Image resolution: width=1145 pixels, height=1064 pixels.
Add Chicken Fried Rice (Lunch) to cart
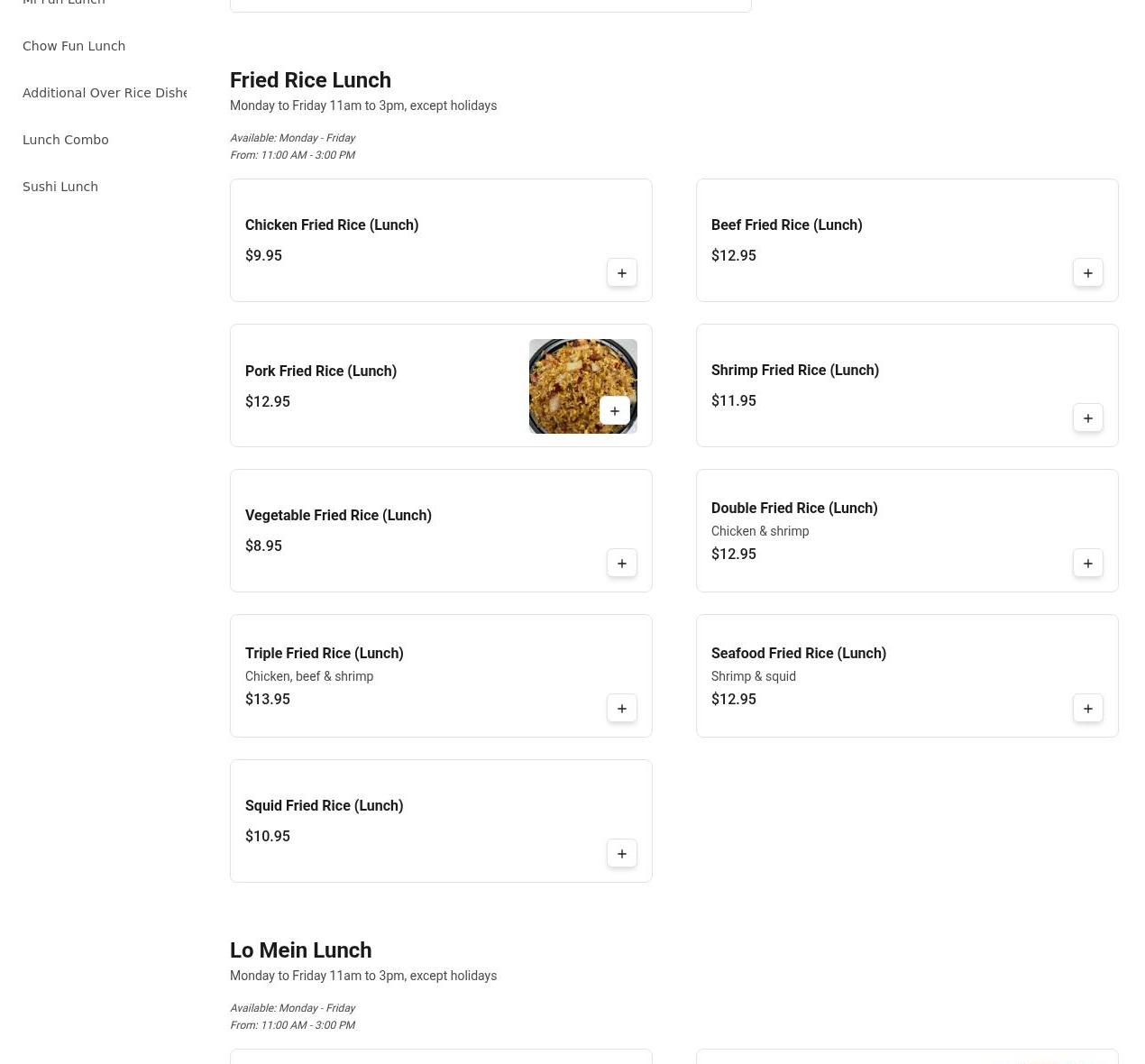621,273
